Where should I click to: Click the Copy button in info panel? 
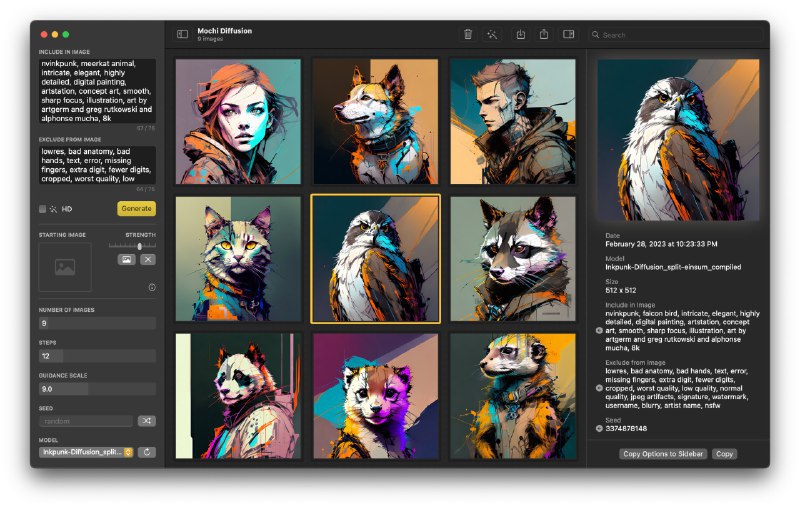724,454
